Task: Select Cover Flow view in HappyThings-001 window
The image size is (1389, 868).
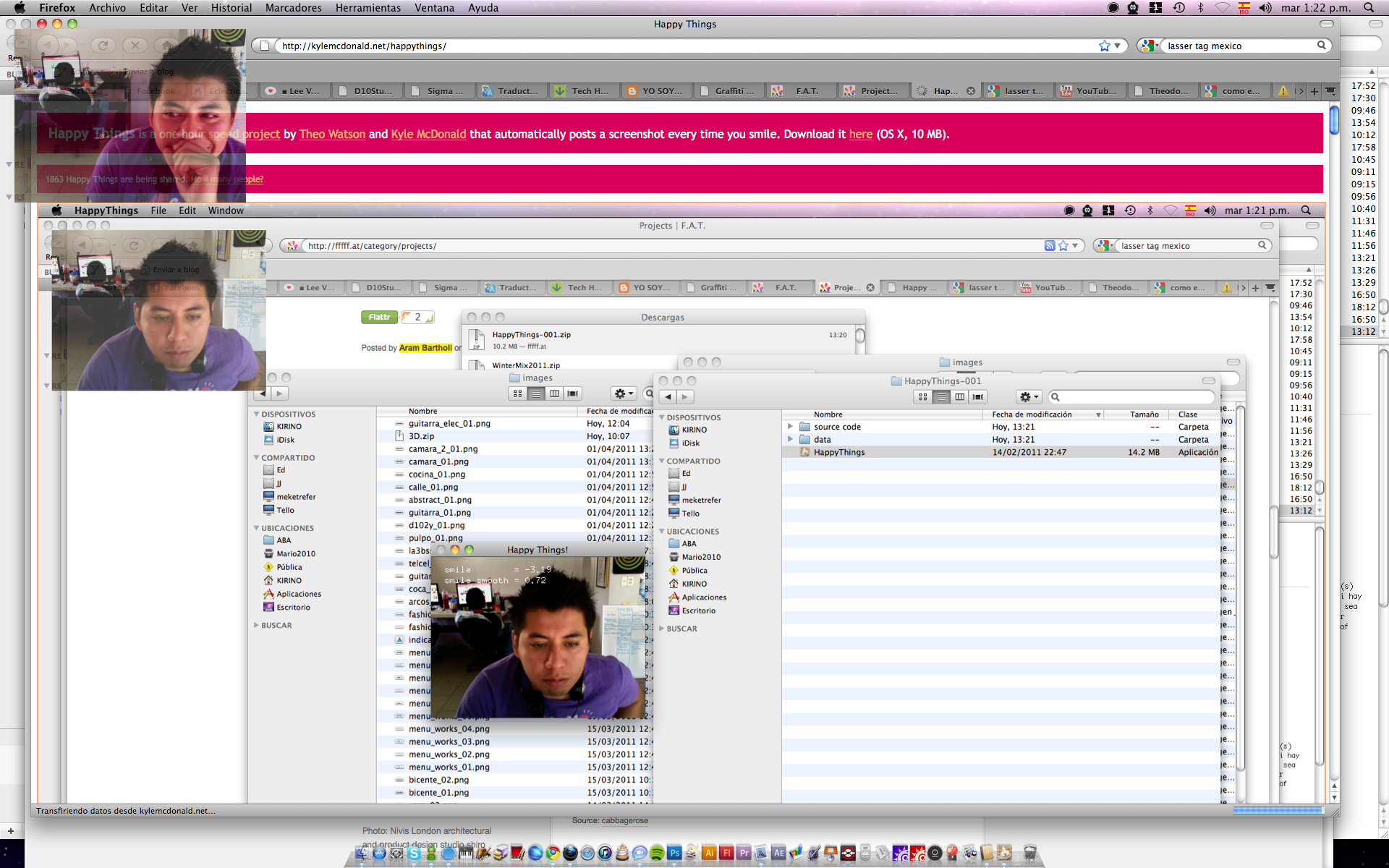Action: tap(978, 396)
